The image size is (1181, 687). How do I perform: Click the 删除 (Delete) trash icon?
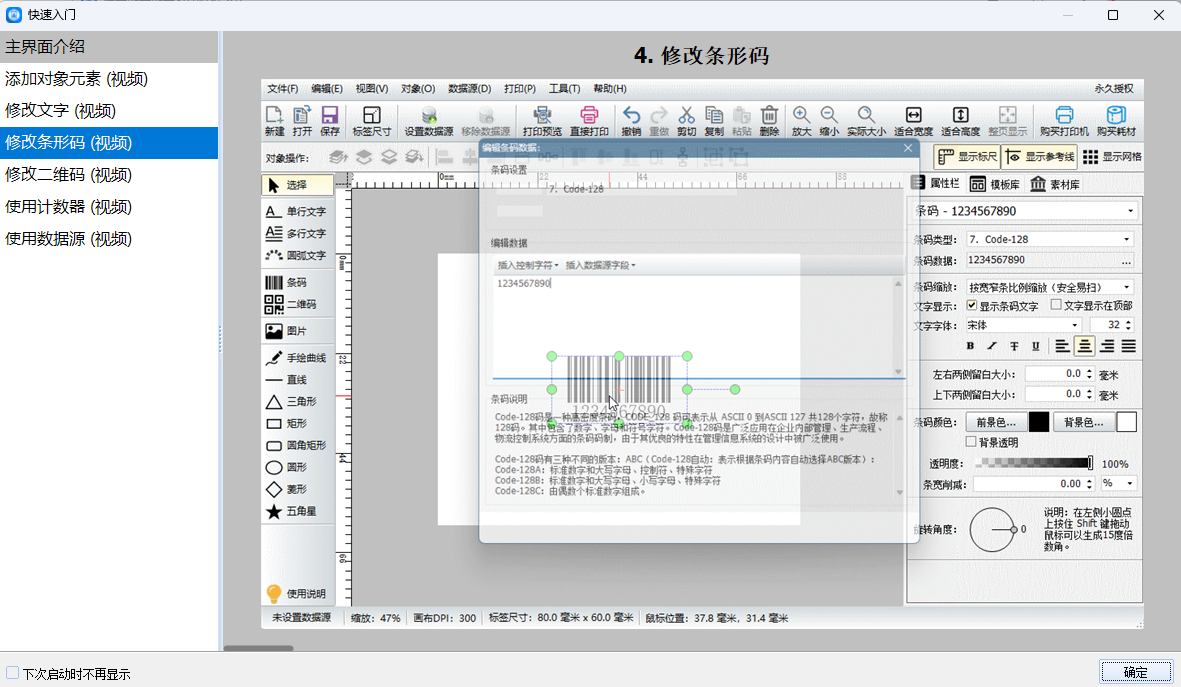coord(769,121)
